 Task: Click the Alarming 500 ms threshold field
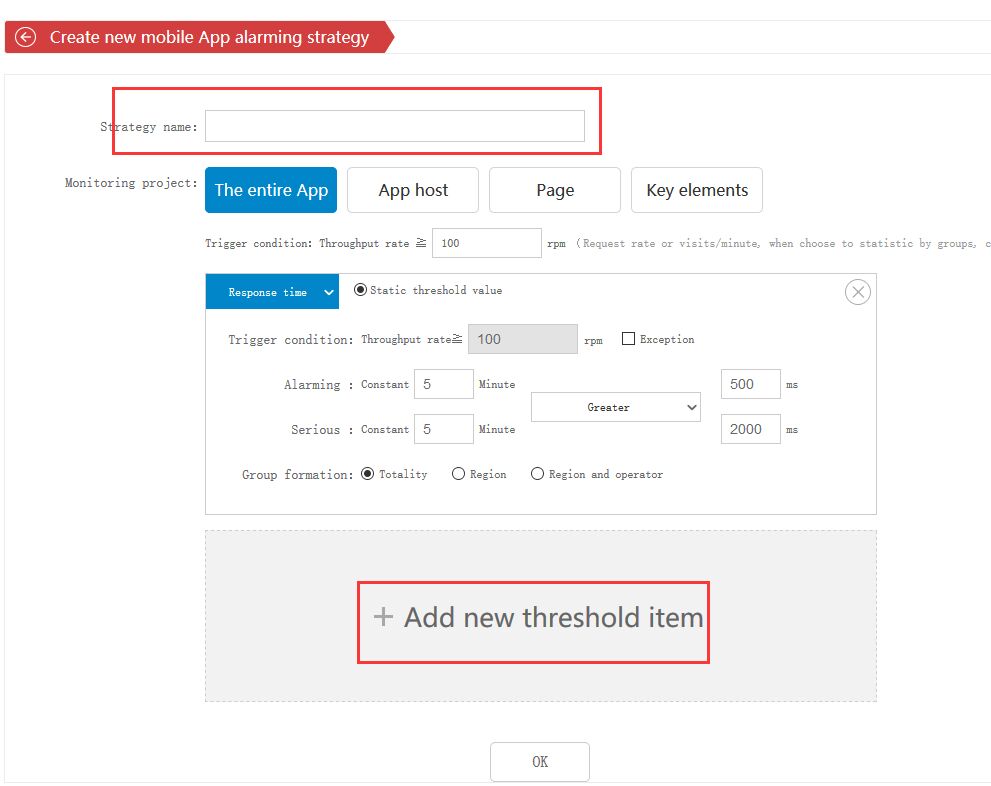click(750, 384)
